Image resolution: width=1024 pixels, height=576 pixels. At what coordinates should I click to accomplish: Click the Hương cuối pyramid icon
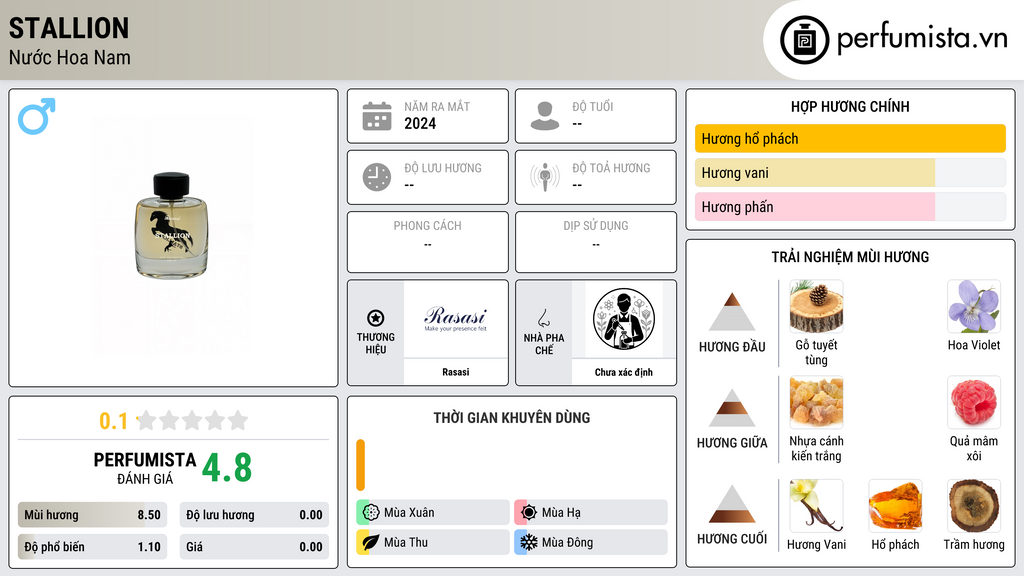click(x=732, y=504)
